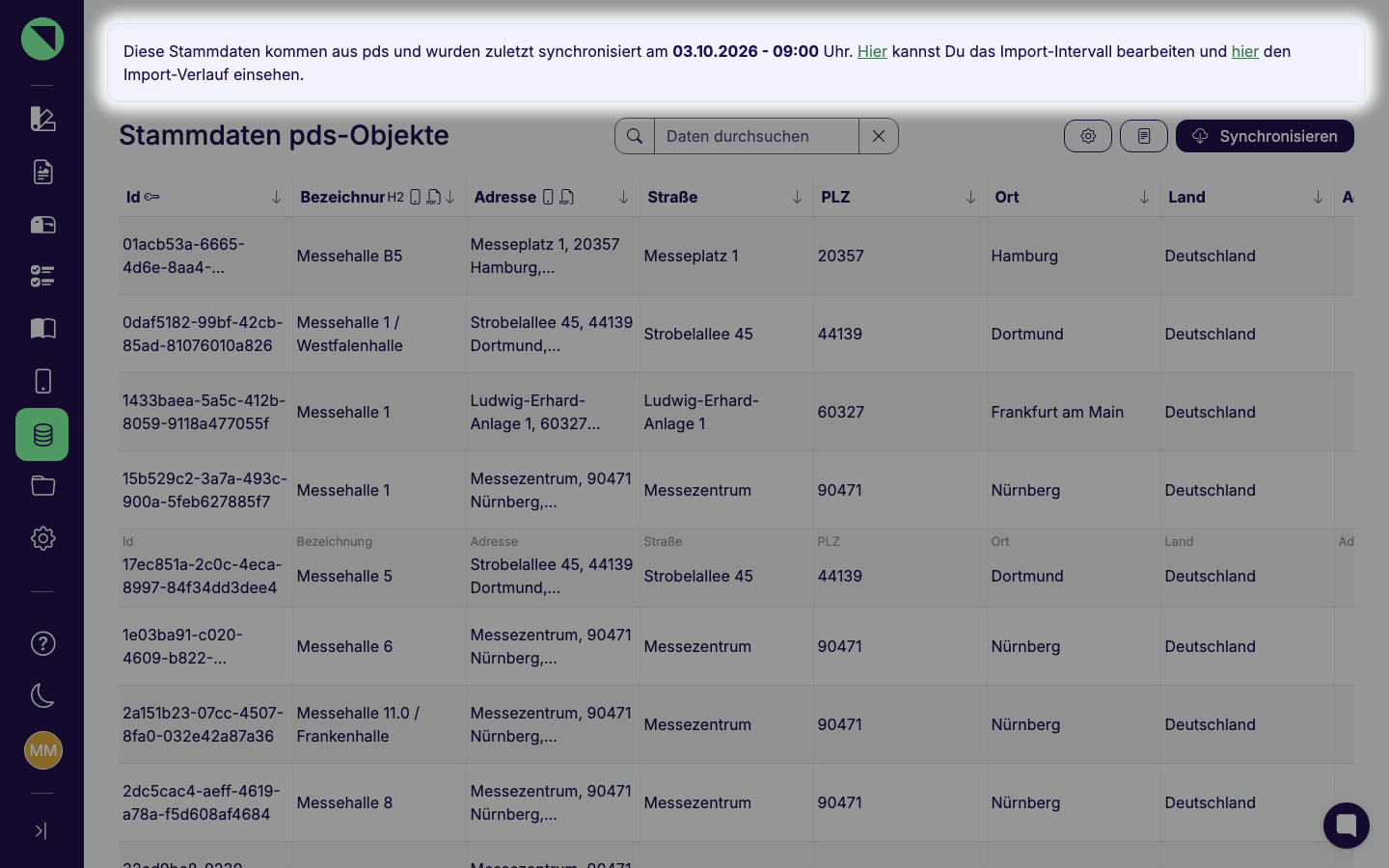Open table settings gear button
1389x868 pixels.
(1088, 136)
